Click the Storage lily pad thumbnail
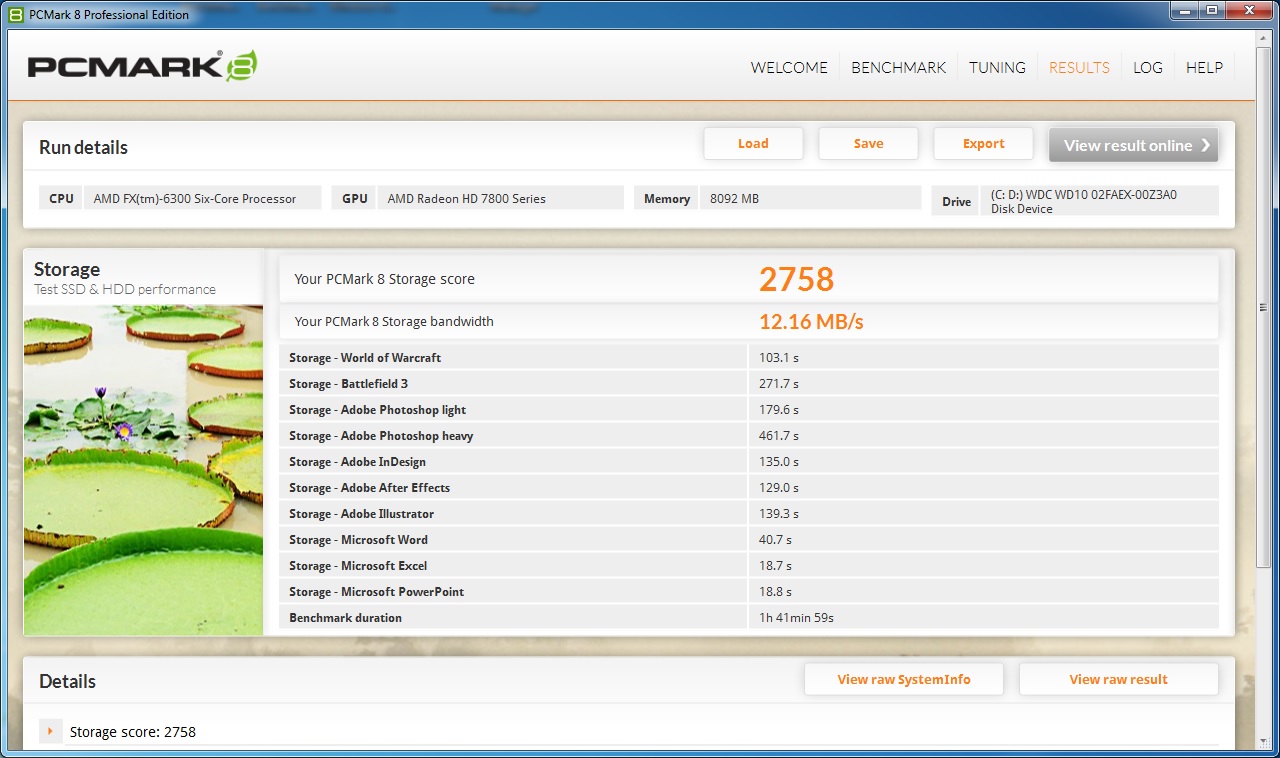The width and height of the screenshot is (1280, 758). point(143,470)
